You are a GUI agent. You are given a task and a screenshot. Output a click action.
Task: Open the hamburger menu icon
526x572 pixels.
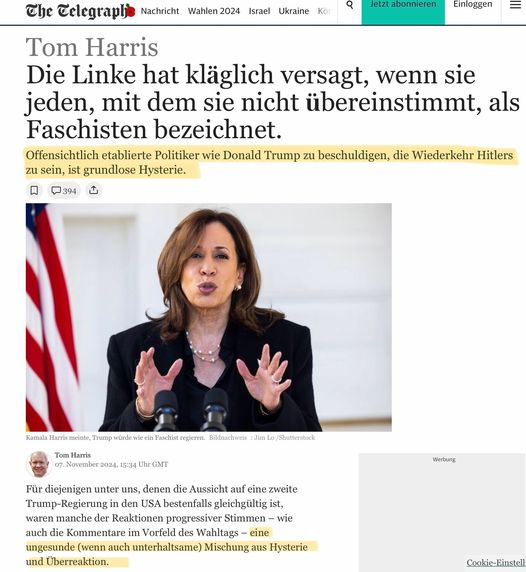515,5
